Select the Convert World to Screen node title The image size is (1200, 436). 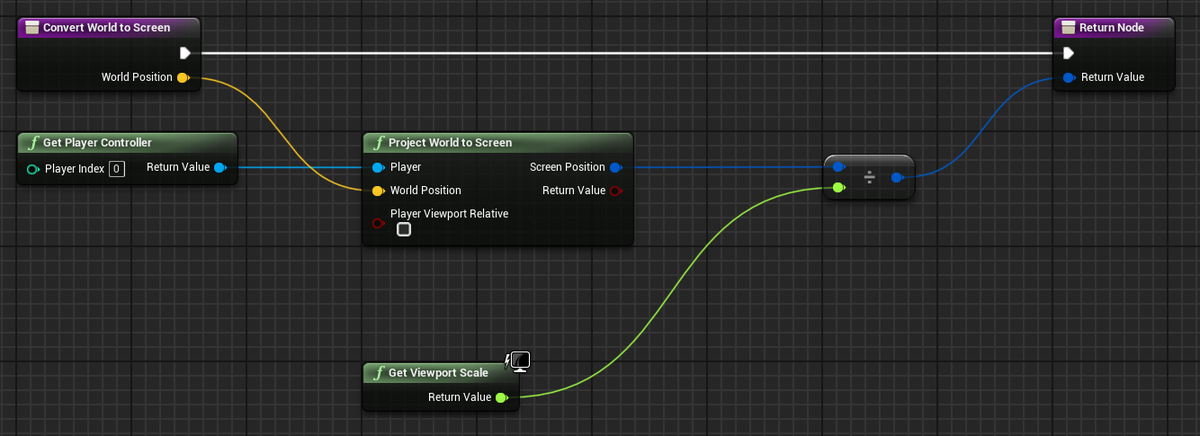pyautogui.click(x=106, y=27)
